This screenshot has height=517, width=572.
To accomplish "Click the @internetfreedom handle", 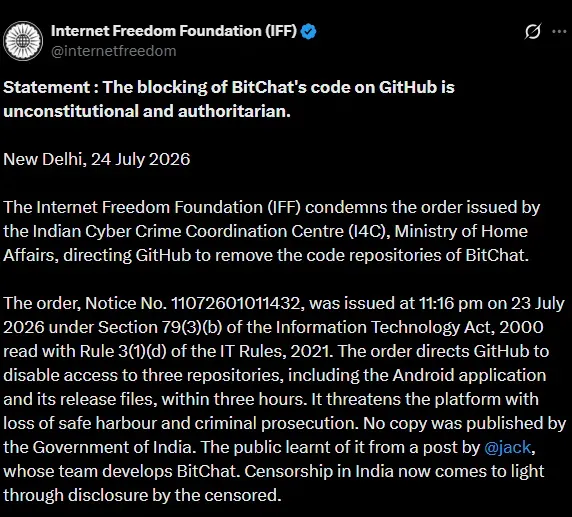I will click(x=114, y=51).
